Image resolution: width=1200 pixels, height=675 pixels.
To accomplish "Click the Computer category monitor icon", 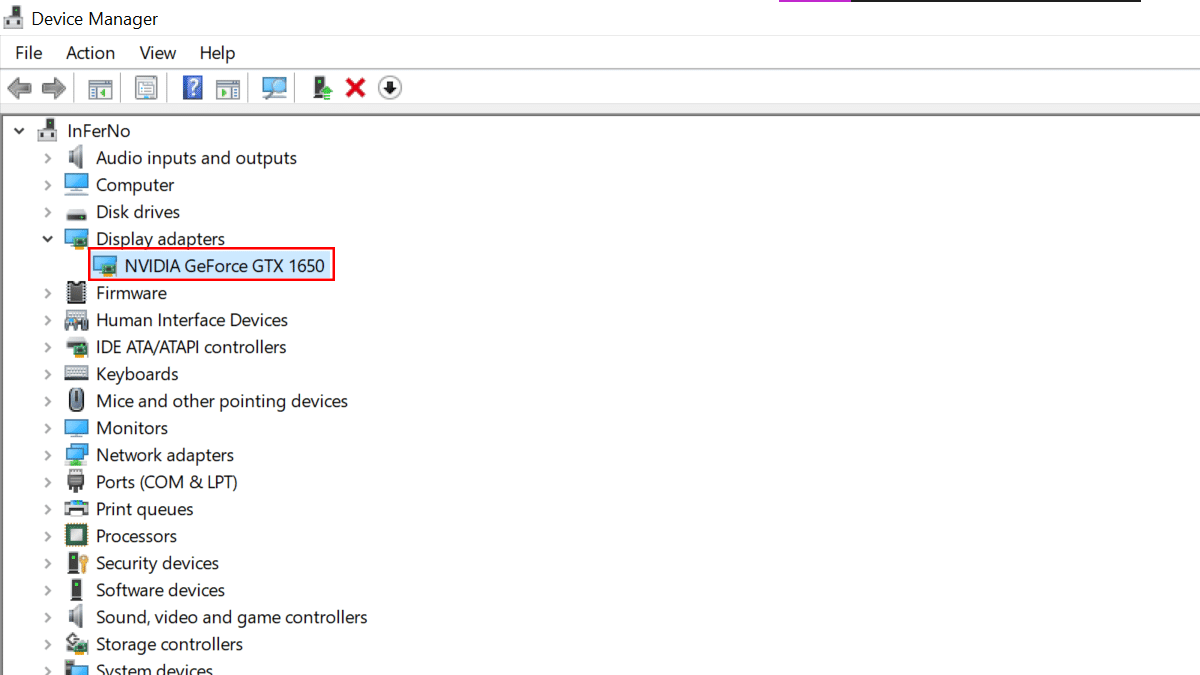I will 76,185.
